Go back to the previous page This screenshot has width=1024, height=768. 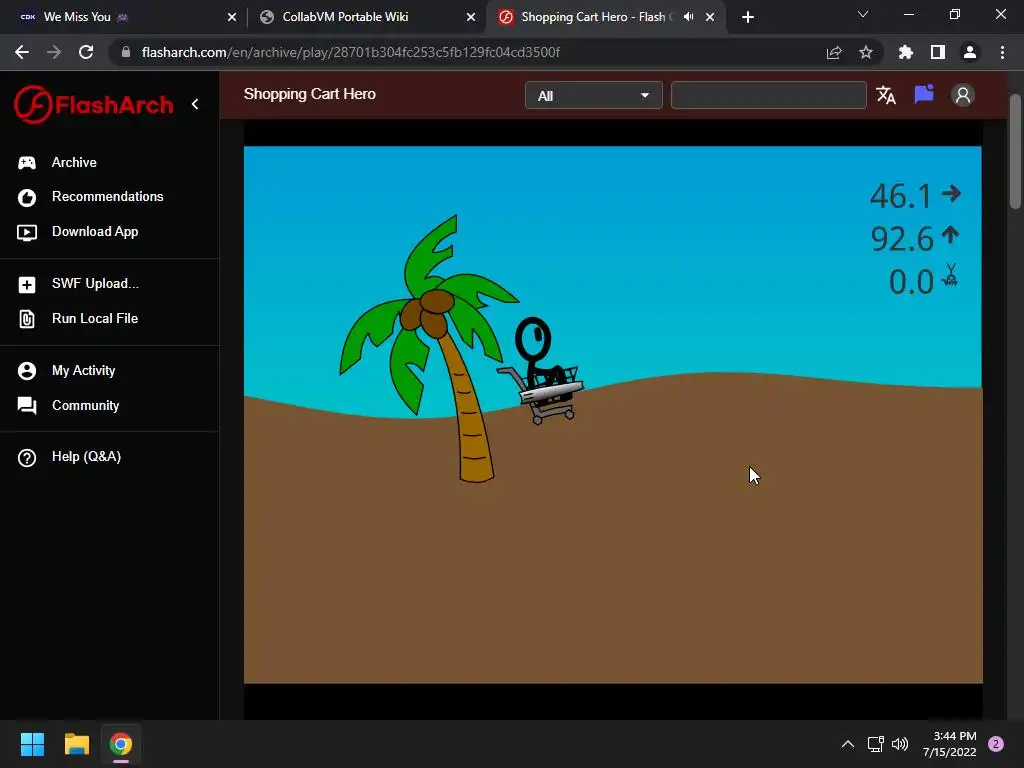point(22,52)
